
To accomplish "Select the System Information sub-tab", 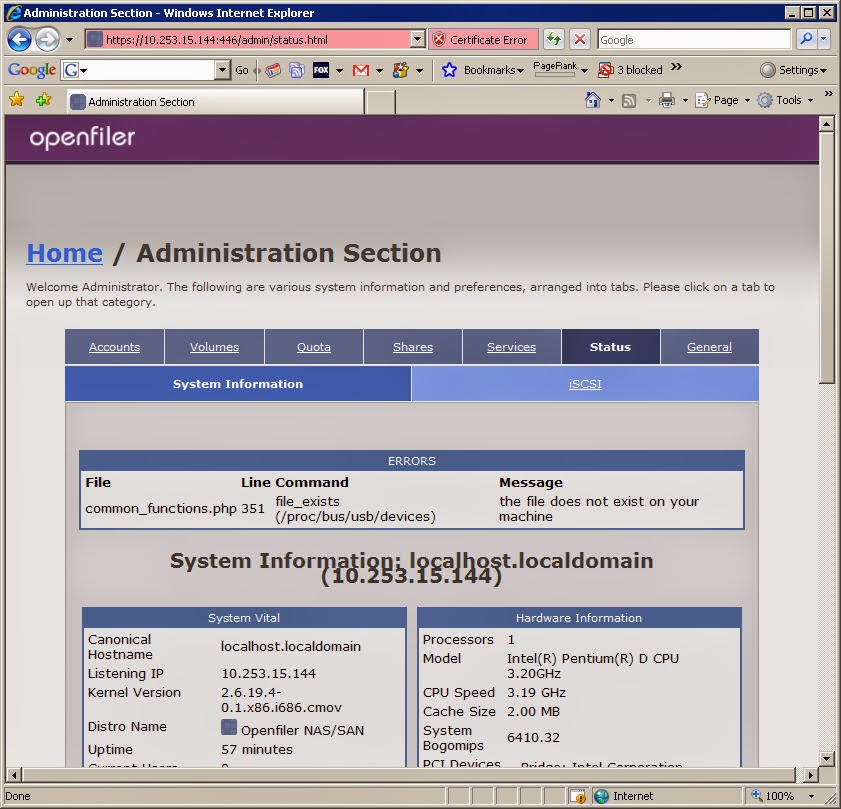I will pyautogui.click(x=238, y=384).
